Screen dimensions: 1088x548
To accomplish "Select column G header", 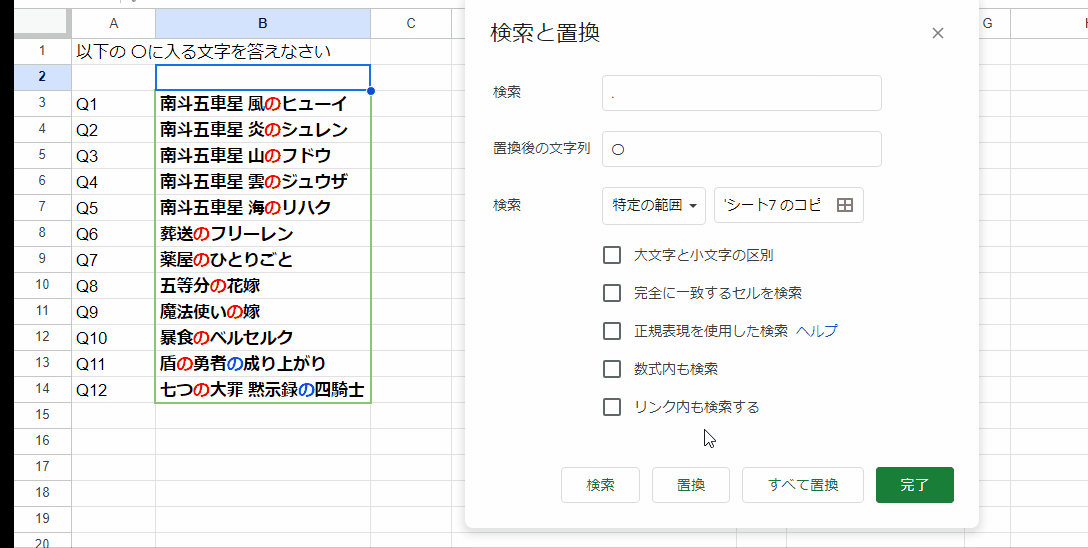I will [x=987, y=24].
